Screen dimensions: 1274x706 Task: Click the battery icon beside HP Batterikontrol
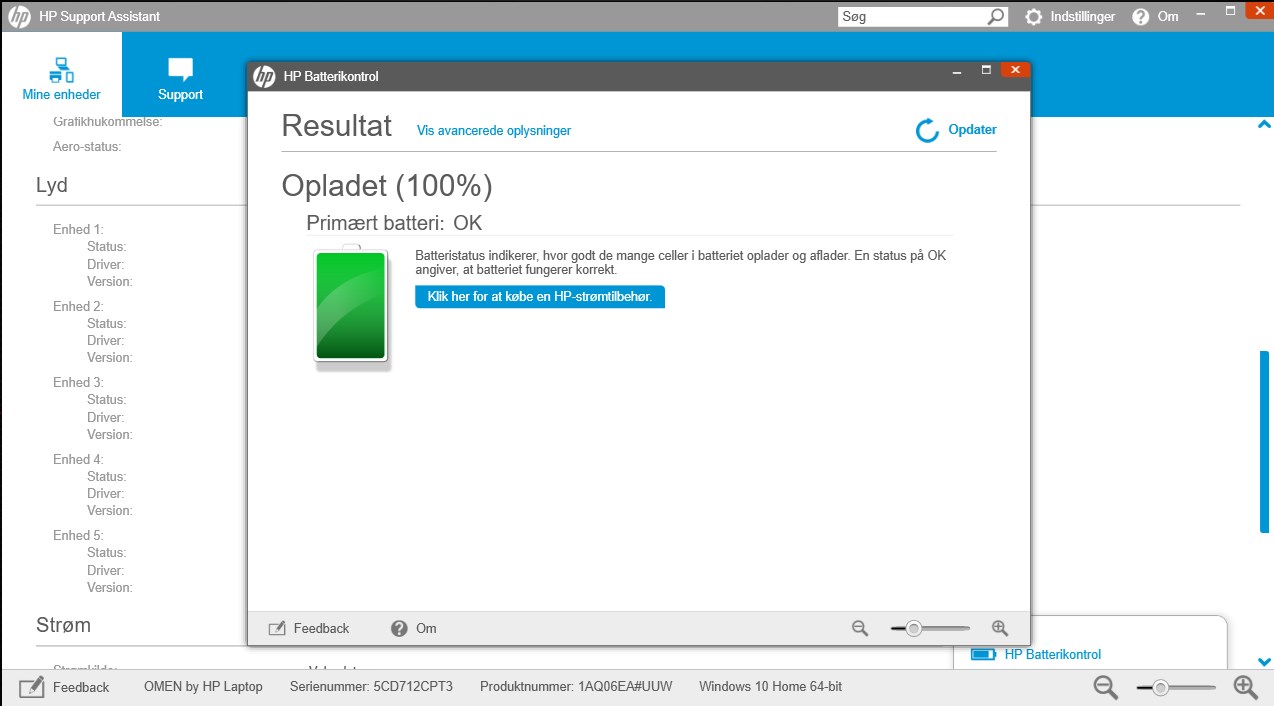coord(984,654)
